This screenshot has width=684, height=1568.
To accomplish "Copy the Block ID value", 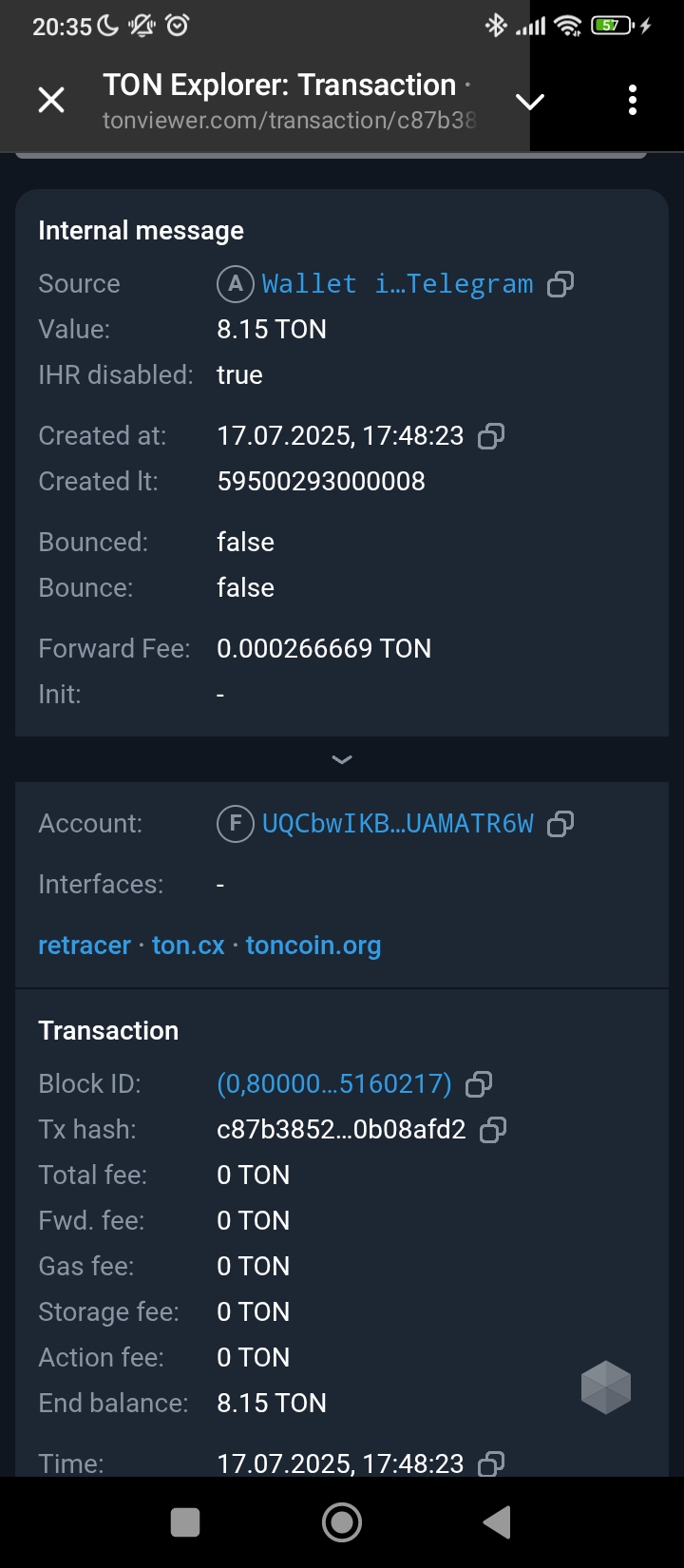I will point(479,1084).
